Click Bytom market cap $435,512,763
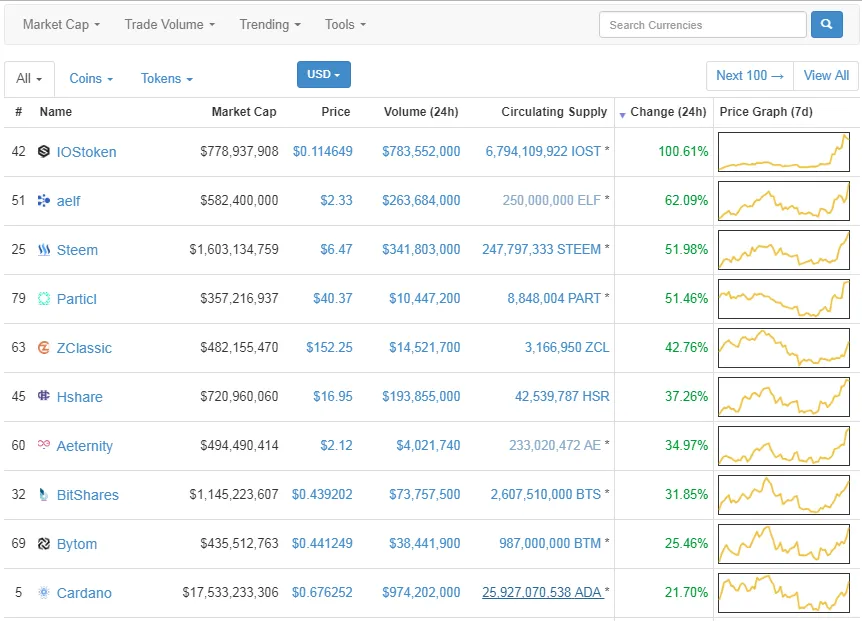 [x=239, y=543]
